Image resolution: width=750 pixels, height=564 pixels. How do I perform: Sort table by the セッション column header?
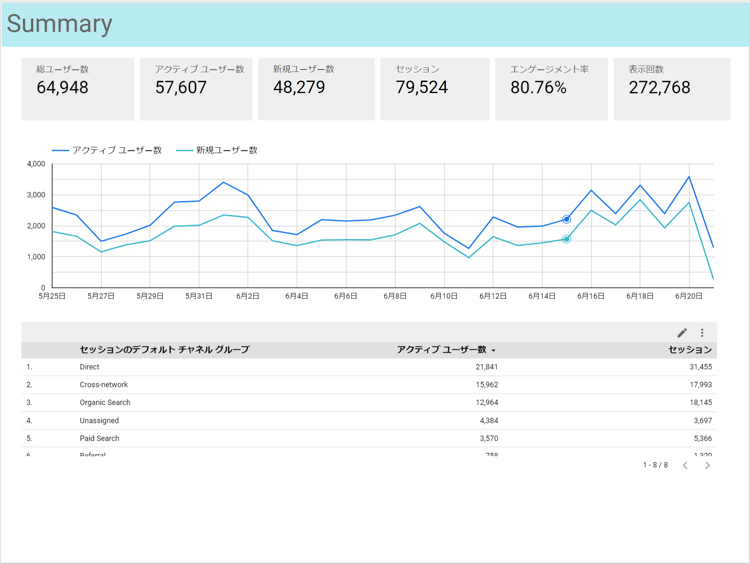coord(690,350)
